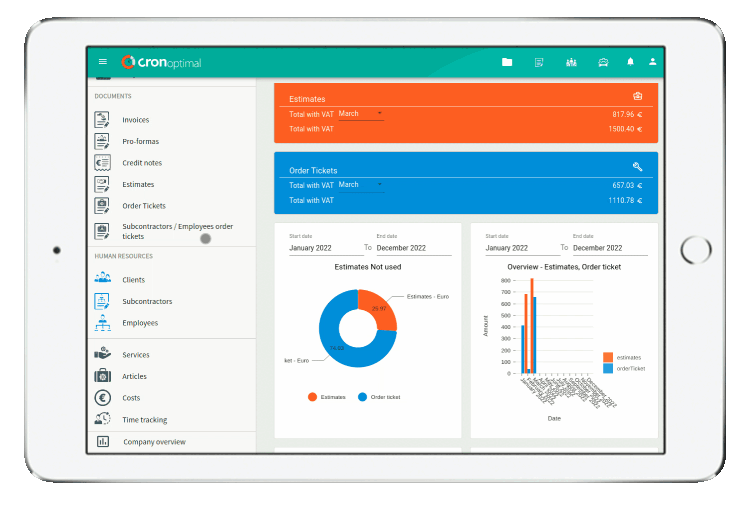Image resolution: width=756 pixels, height=521 pixels.
Task: Go to Company overview
Action: click(x=154, y=442)
